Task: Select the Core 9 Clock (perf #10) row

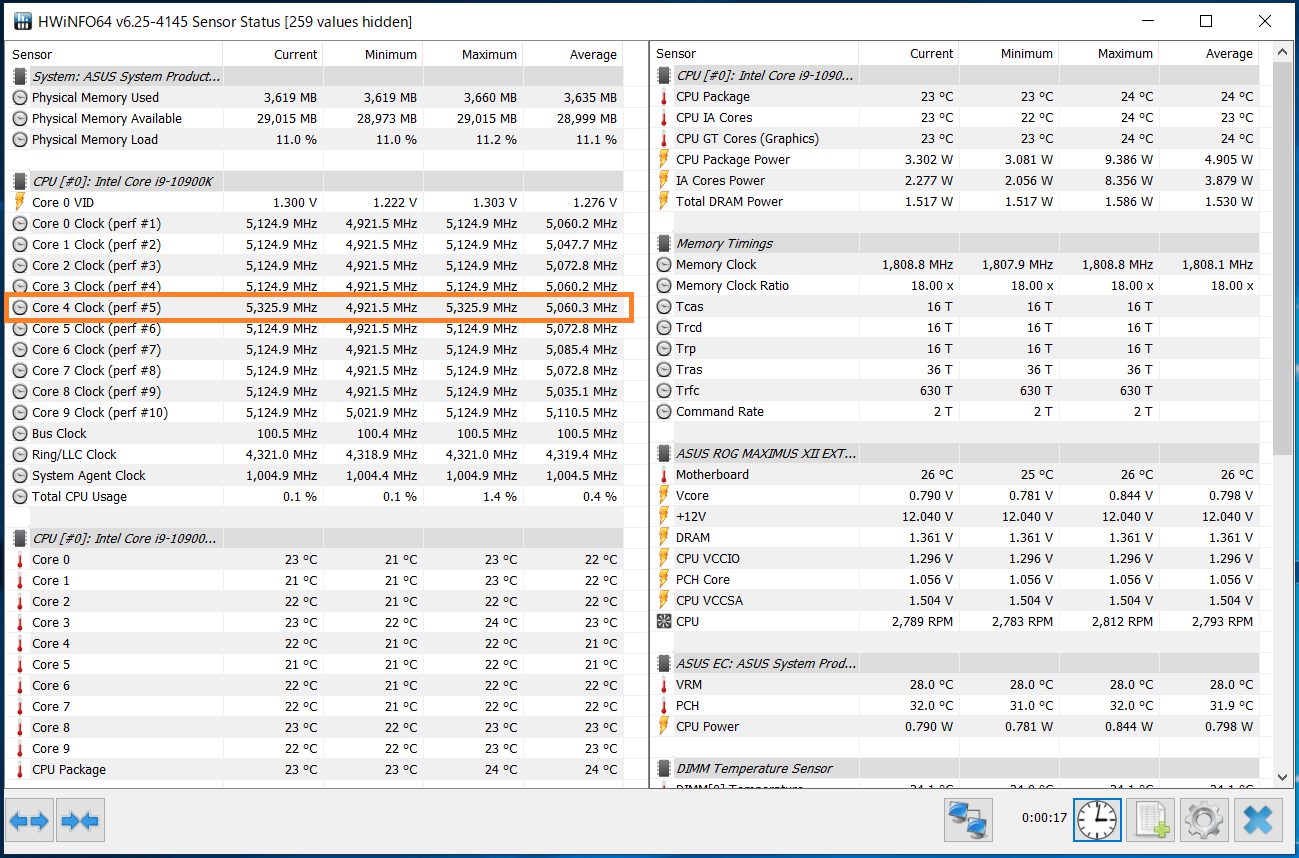Action: coord(315,413)
